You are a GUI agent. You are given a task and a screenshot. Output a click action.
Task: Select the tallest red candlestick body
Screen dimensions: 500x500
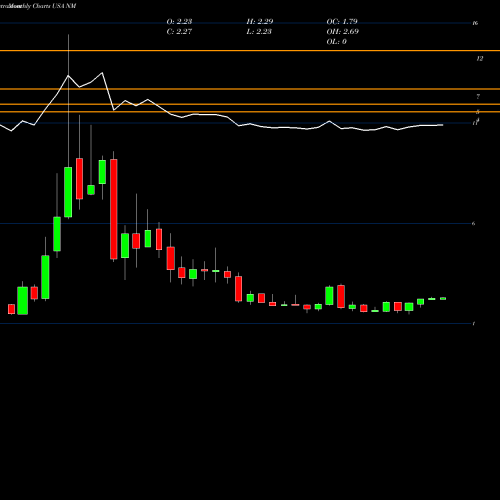[x=114, y=209]
